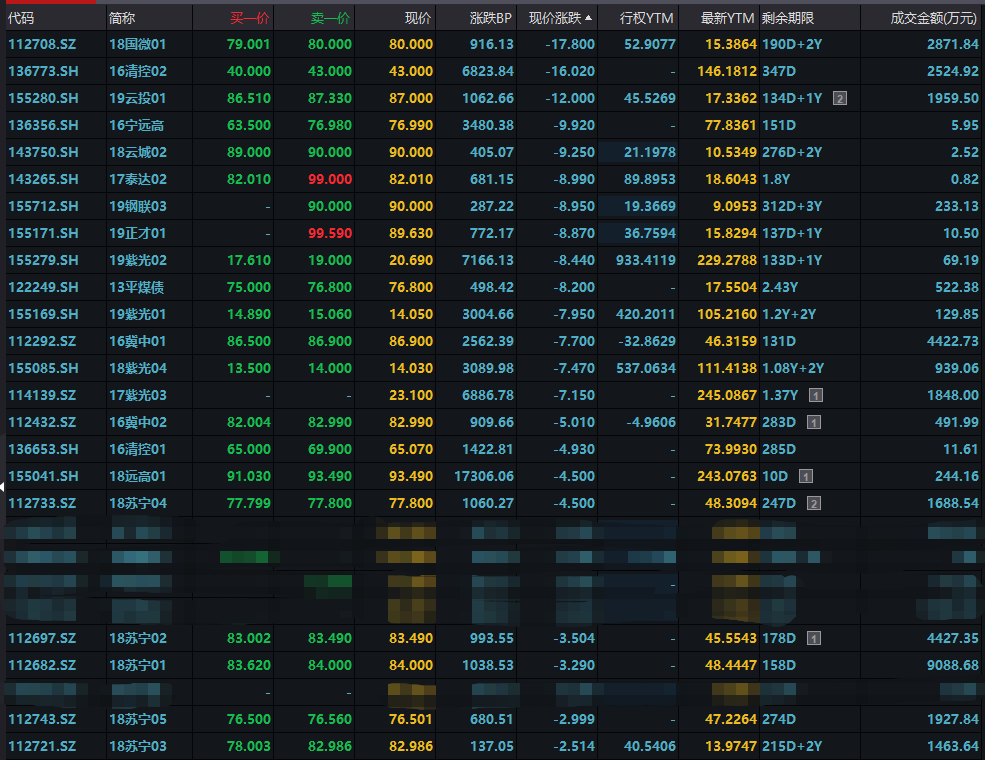The height and width of the screenshot is (760, 985).
Task: Open the 16宁远高 bond name
Action: pos(137,126)
